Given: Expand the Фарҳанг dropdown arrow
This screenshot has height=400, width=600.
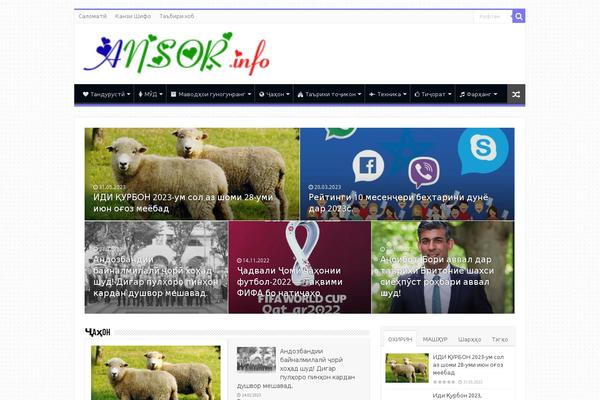Looking at the screenshot, I should [x=496, y=94].
